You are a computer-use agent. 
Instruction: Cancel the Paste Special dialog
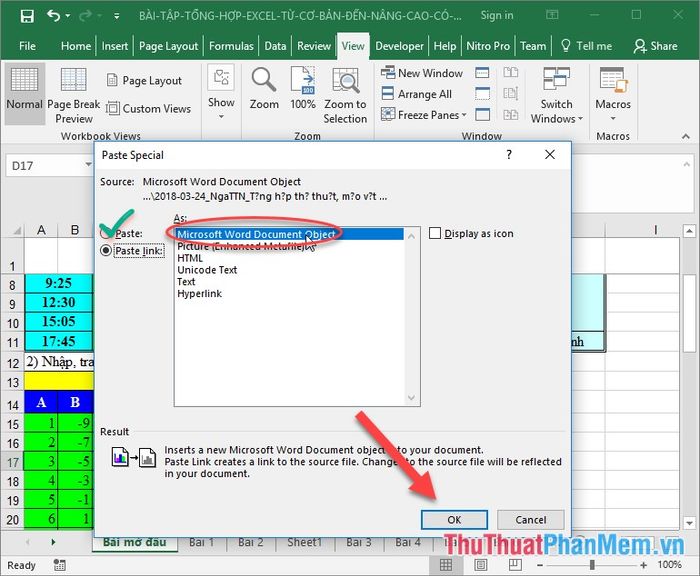coord(530,520)
